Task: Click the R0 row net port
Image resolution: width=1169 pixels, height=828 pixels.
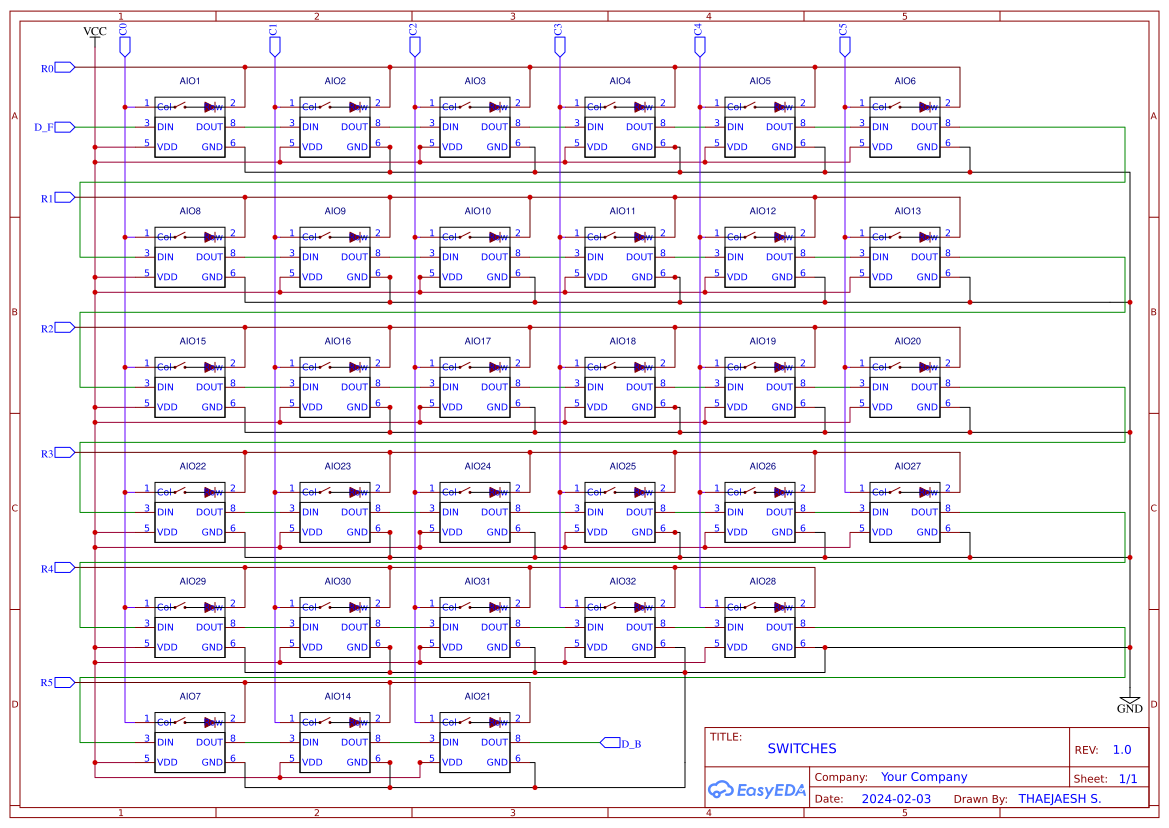Action: coord(64,68)
